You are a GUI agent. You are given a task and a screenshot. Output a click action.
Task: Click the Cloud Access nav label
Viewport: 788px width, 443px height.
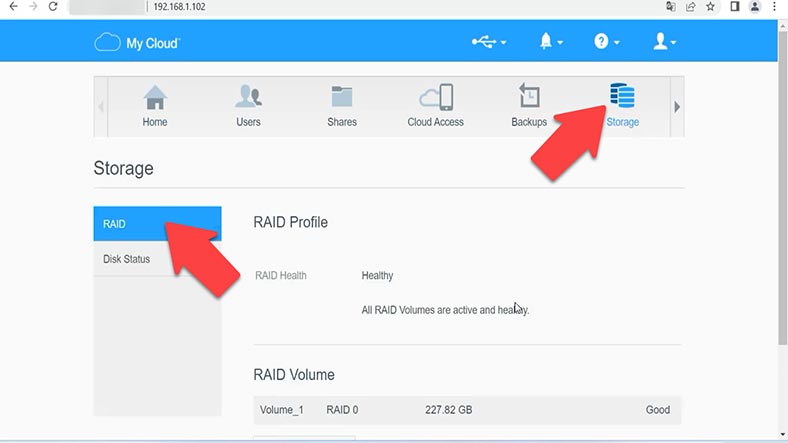point(436,122)
